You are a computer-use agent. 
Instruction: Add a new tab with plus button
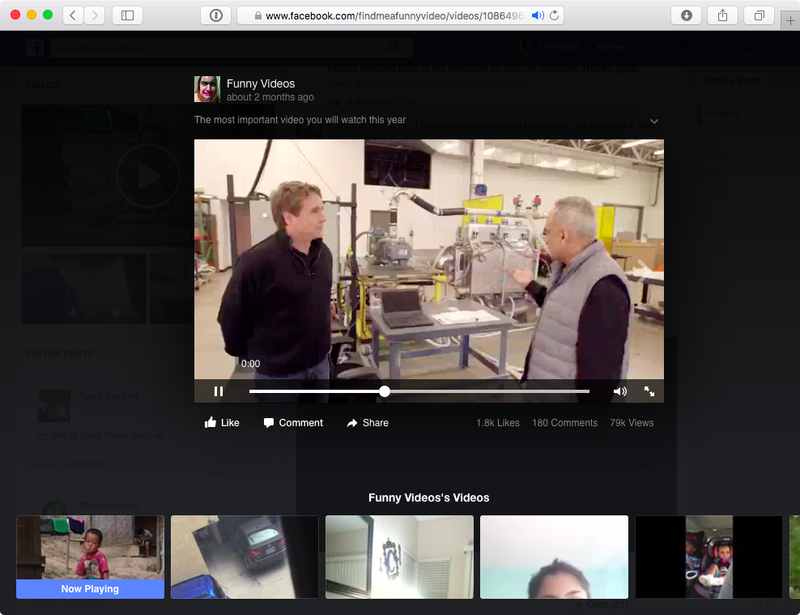pyautogui.click(x=790, y=21)
